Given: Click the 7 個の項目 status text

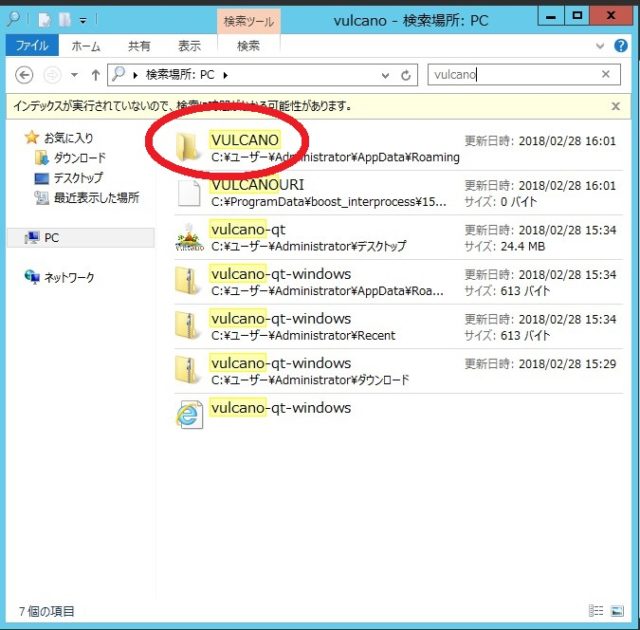Looking at the screenshot, I should coord(47,611).
